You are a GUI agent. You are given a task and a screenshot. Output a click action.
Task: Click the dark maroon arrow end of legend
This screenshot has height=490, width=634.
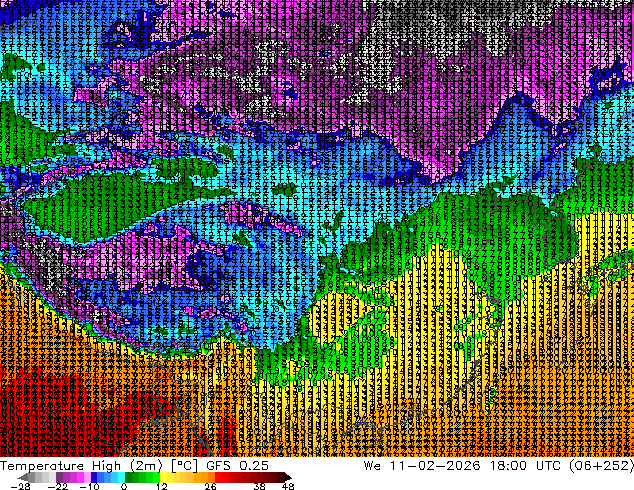click(287, 477)
